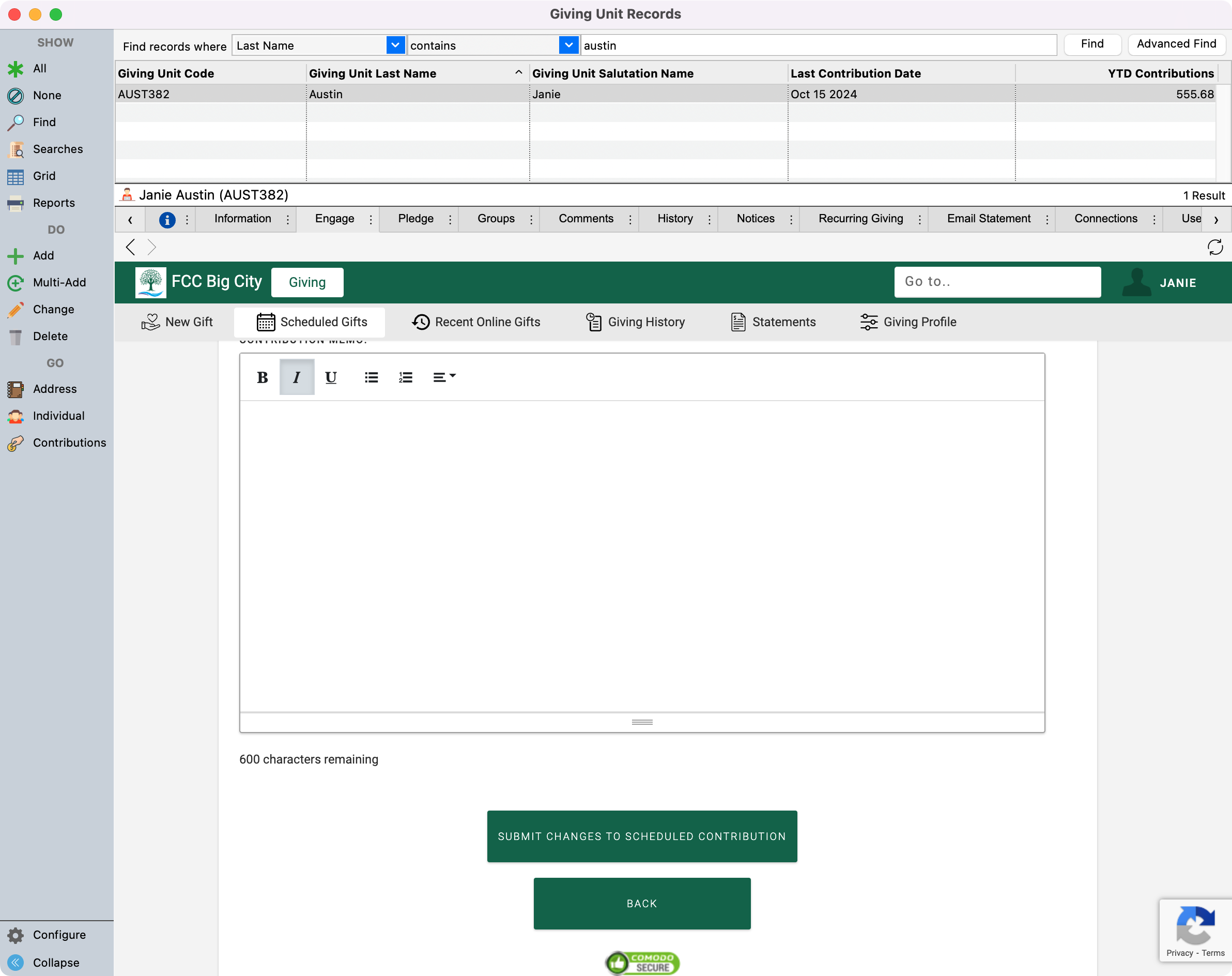Toggle bold formatting in memo editor
The image size is (1232, 976).
tap(262, 377)
